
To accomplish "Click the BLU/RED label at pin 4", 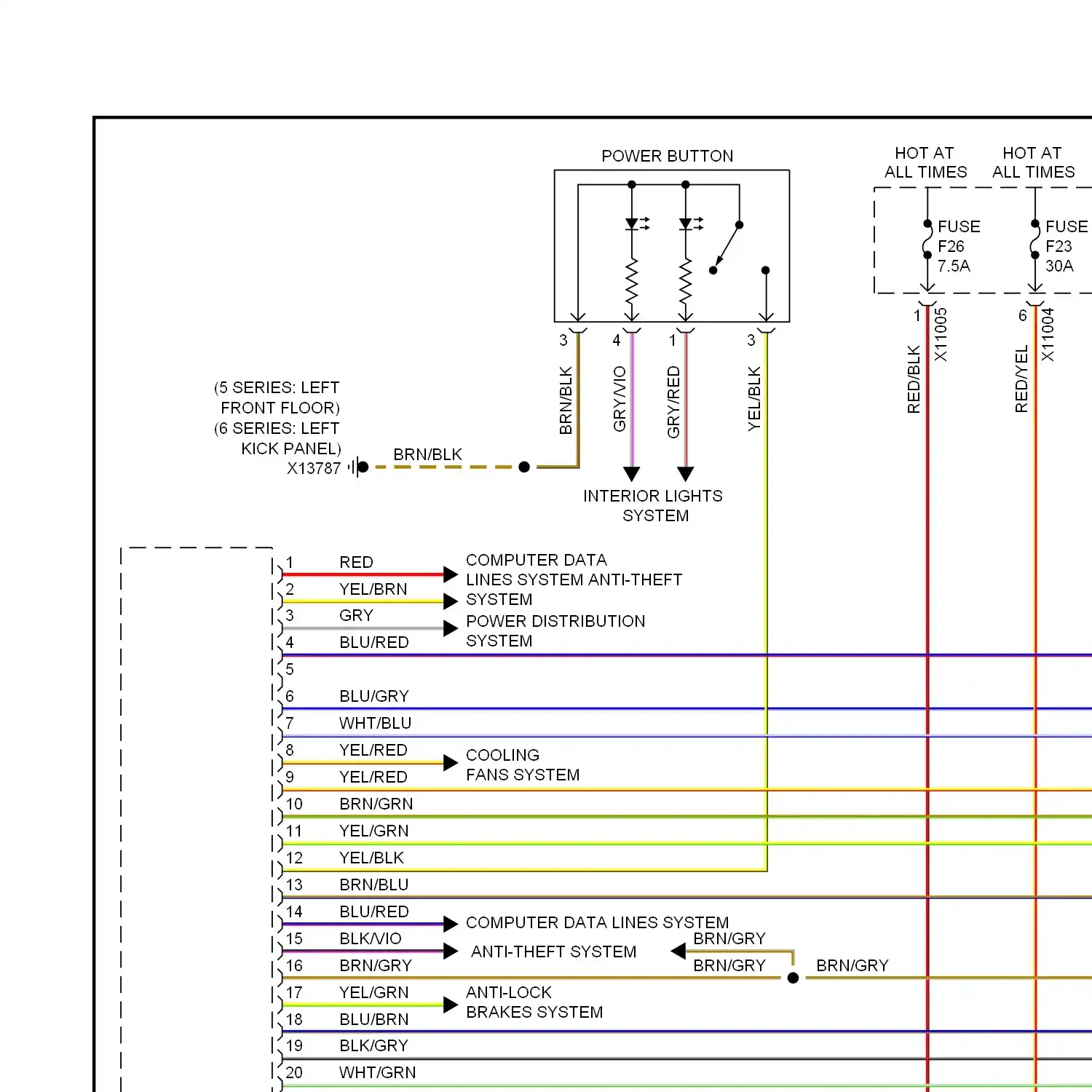I will click(373, 642).
